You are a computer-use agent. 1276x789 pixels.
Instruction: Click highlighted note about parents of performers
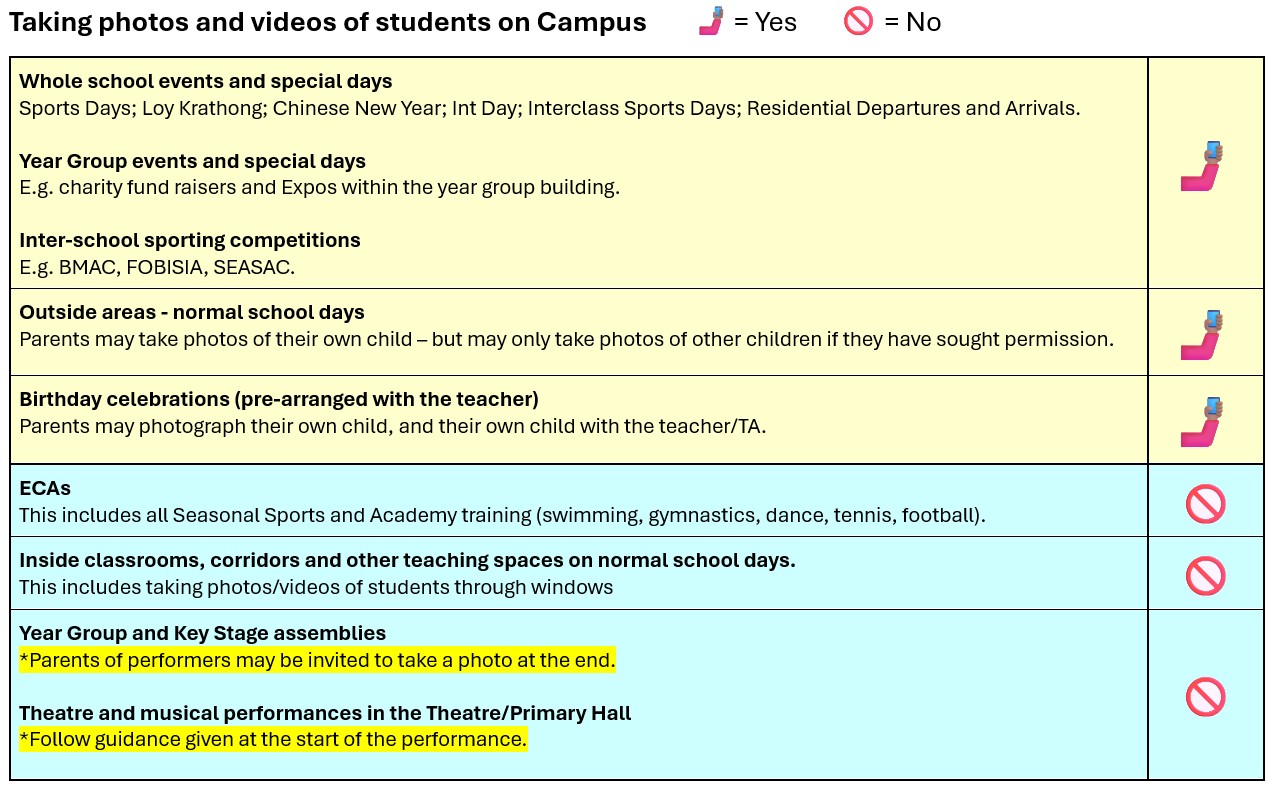tap(317, 660)
